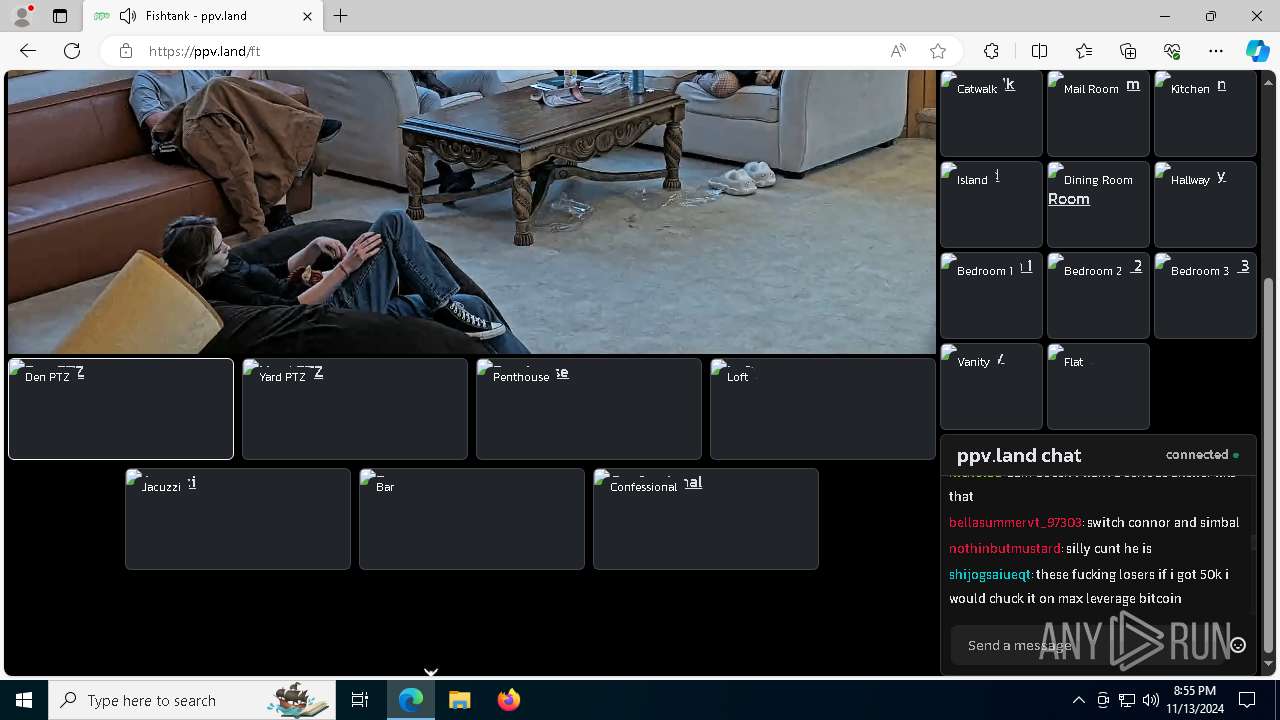Viewport: 1280px width, 720px height.
Task: Open the Confessional camera feed
Action: click(x=706, y=519)
